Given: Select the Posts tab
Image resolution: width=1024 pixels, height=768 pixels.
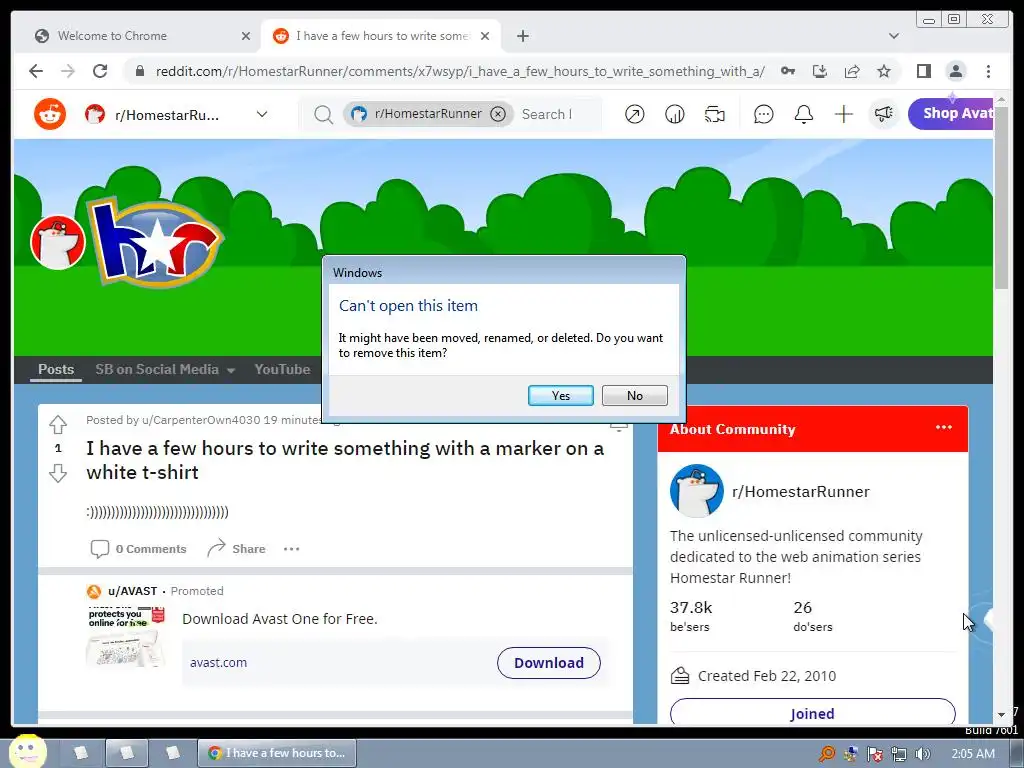Looking at the screenshot, I should (56, 369).
